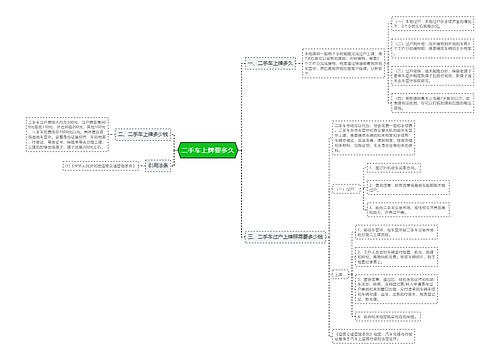Screen dimensions: 500x360
Task: Select the 上牌 sub-node
Action: coord(339,275)
